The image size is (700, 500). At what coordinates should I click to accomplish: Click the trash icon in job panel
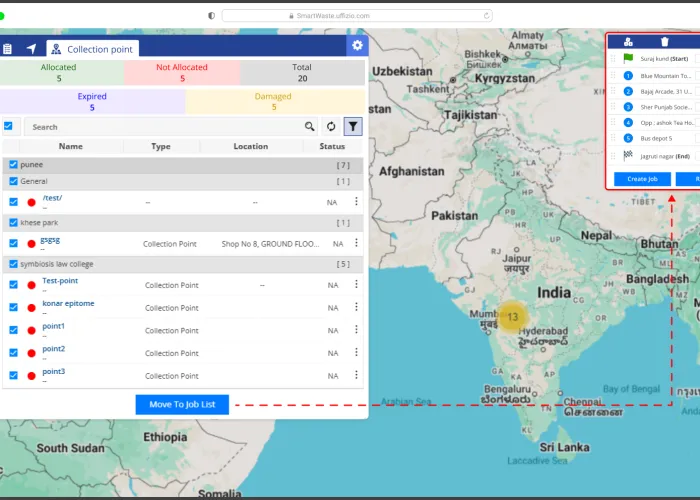[665, 42]
